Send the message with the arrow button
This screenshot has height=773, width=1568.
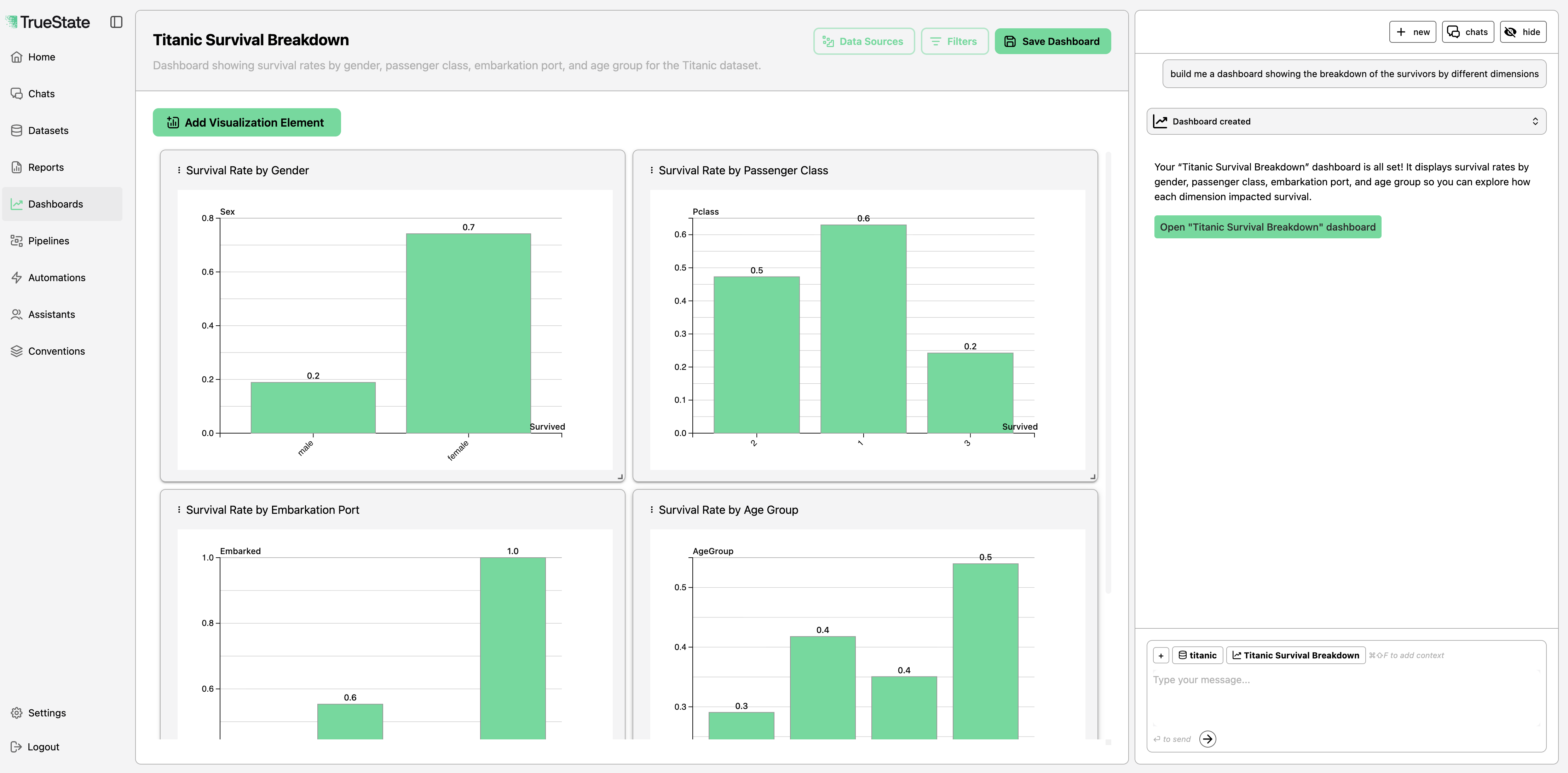click(1207, 739)
